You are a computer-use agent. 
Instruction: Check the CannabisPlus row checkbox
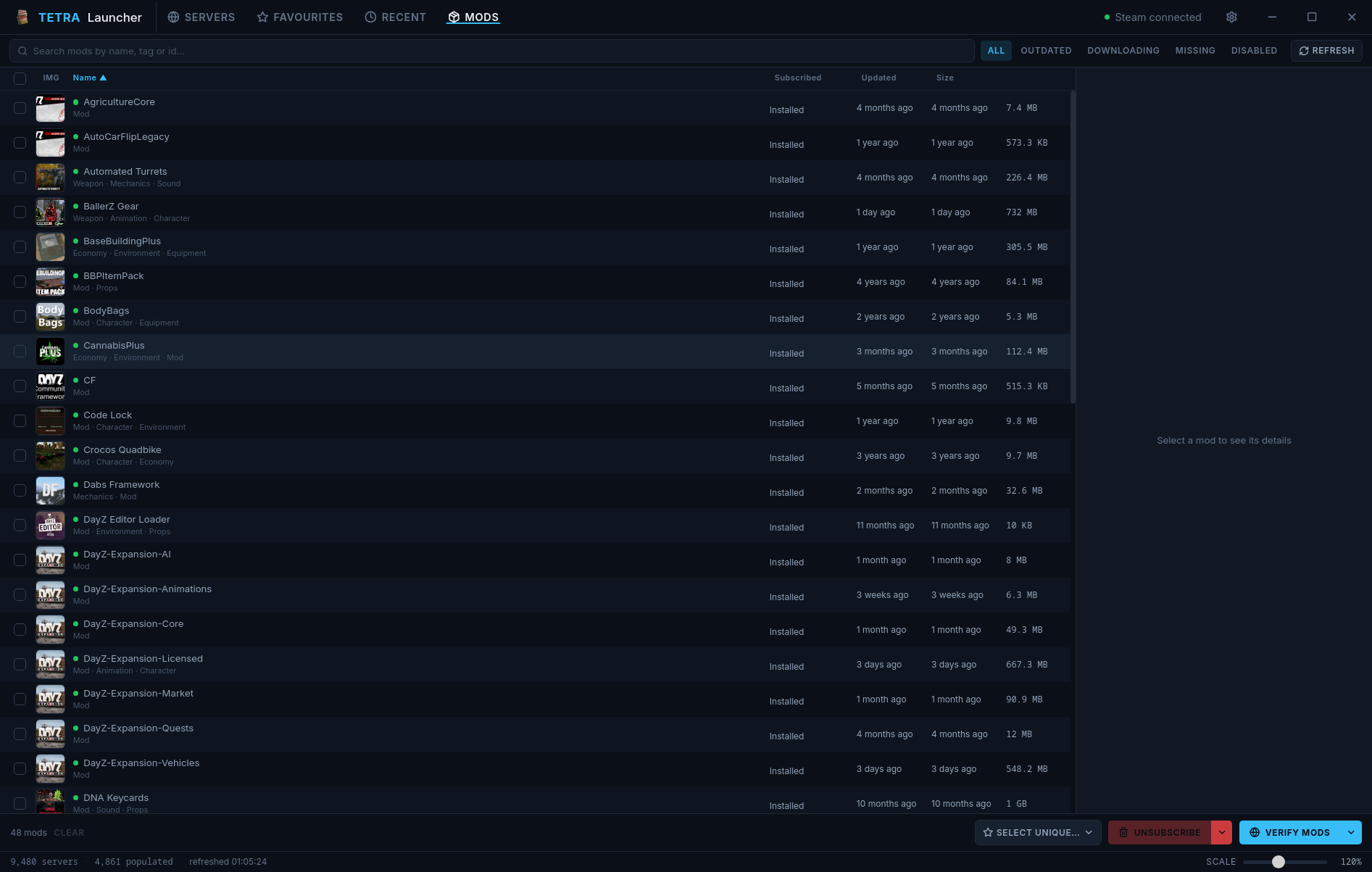tap(20, 352)
